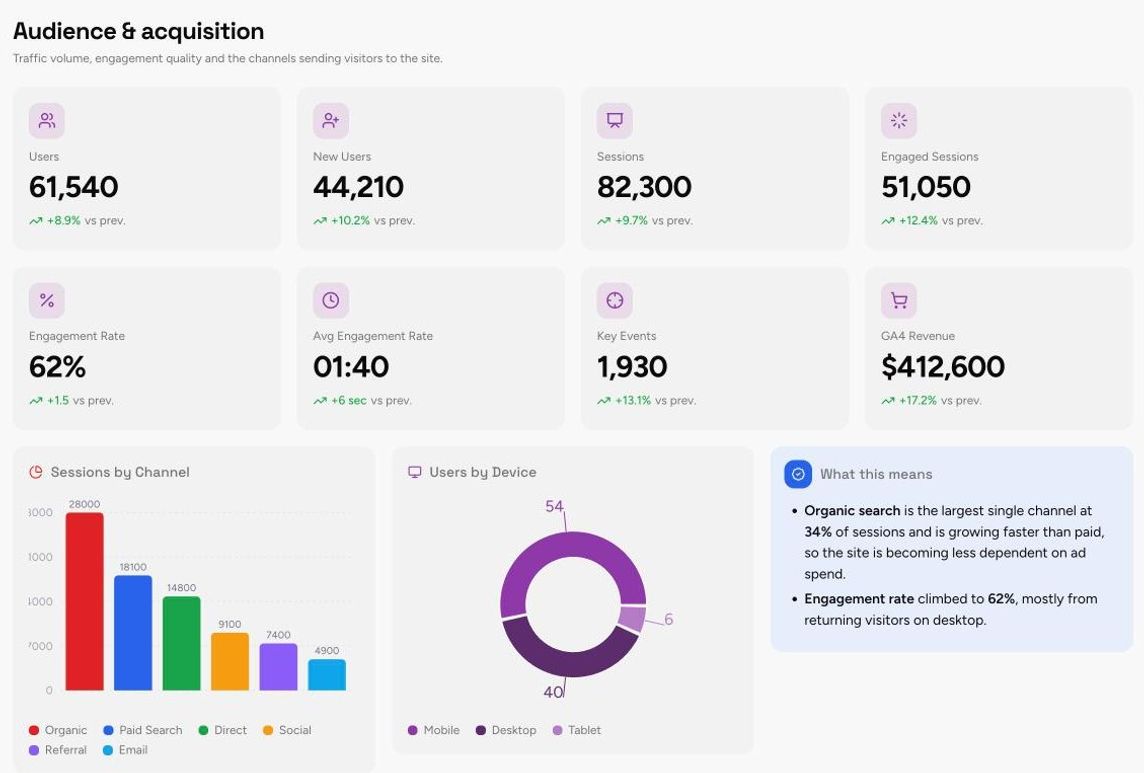The image size is (1144, 773).
Task: Click the bold Organic search text
Action: click(x=852, y=511)
